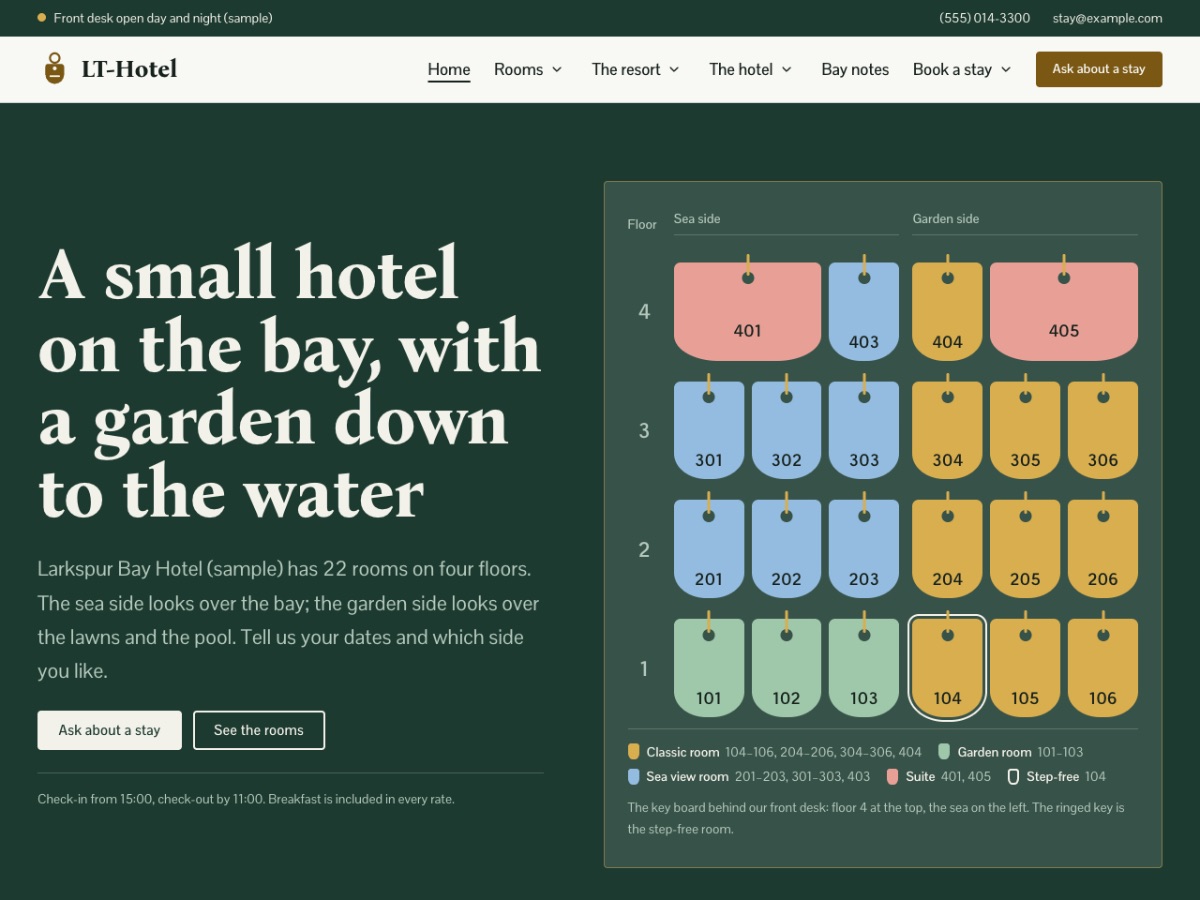Click room key 302

pyautogui.click(x=786, y=430)
